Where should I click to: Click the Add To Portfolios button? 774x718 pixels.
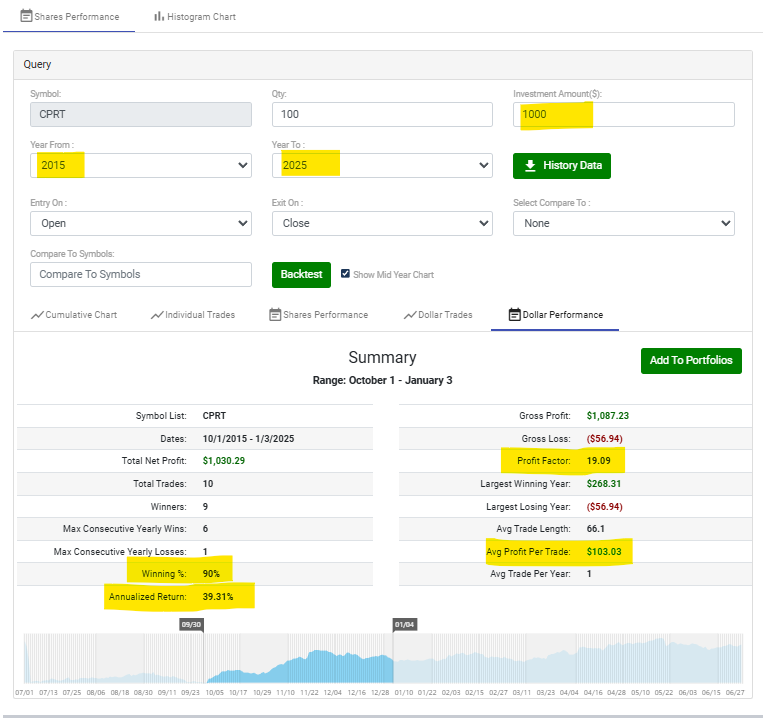coord(690,361)
